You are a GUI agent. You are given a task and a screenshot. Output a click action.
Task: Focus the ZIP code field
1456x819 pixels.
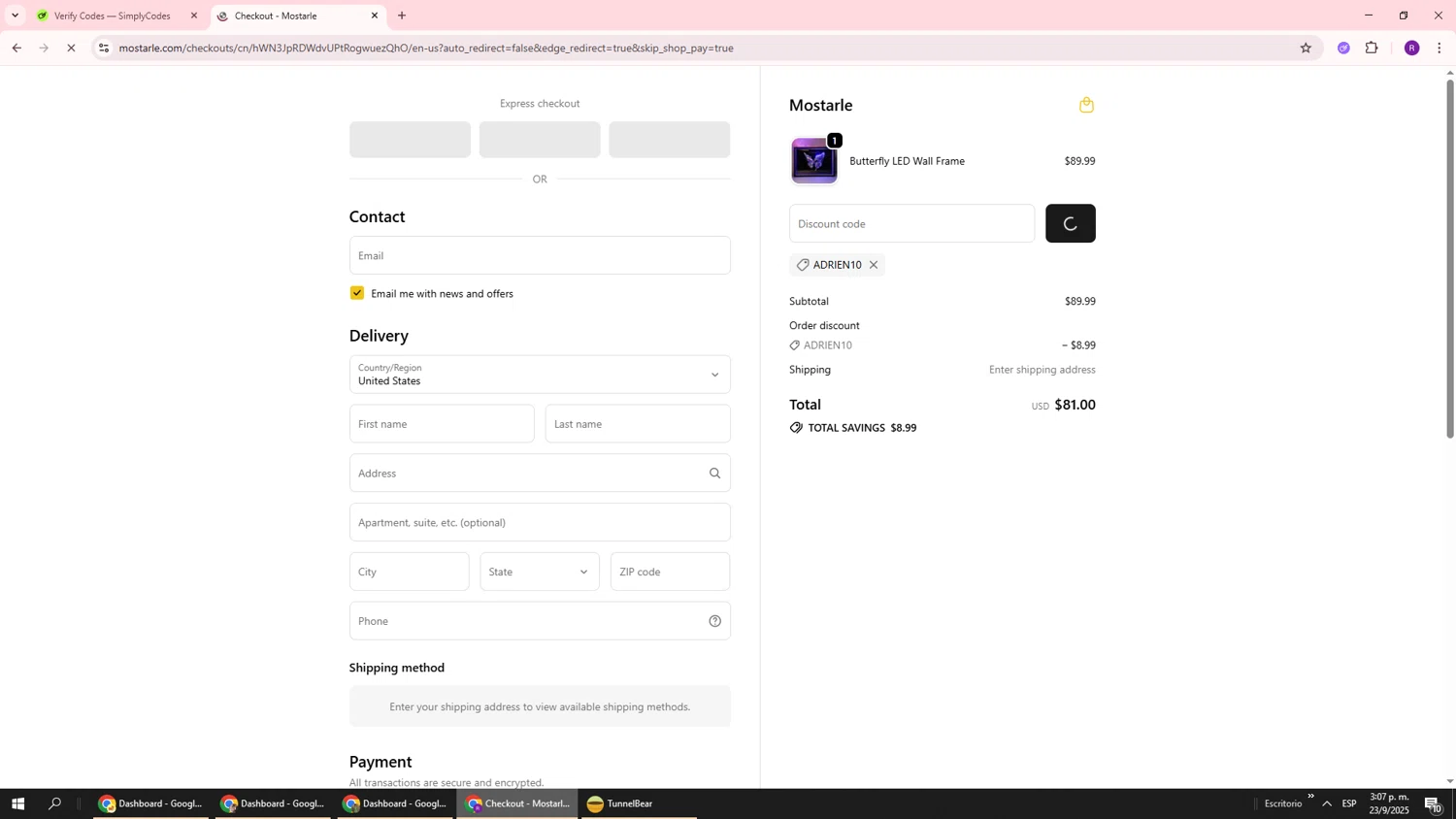click(x=670, y=572)
